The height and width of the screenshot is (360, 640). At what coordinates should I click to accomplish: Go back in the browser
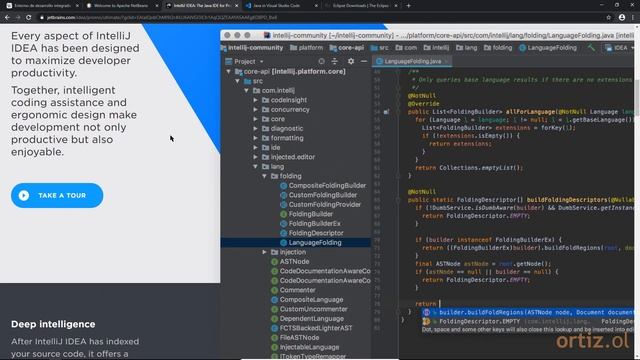click(7, 18)
